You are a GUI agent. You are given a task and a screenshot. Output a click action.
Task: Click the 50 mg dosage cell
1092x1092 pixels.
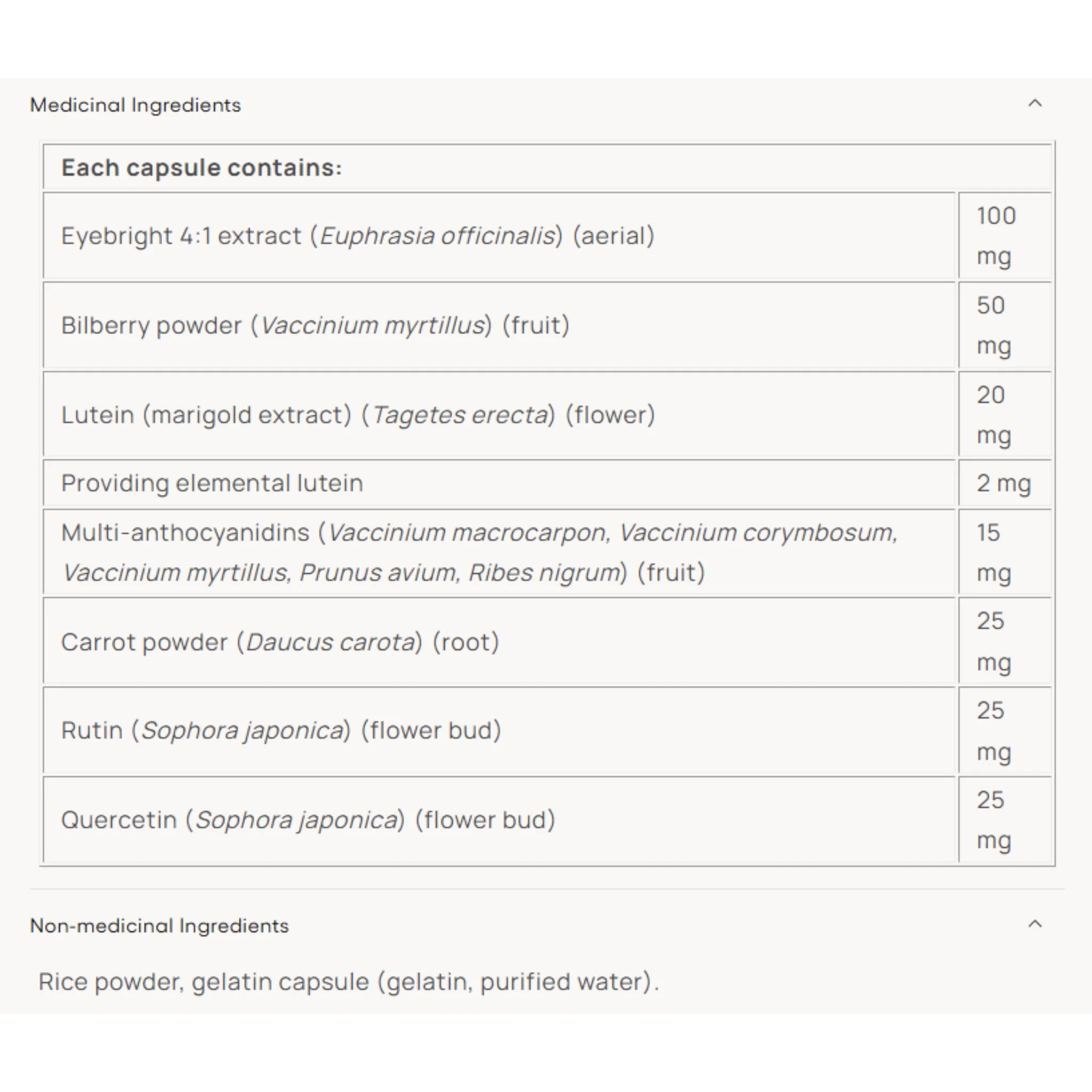click(1005, 326)
